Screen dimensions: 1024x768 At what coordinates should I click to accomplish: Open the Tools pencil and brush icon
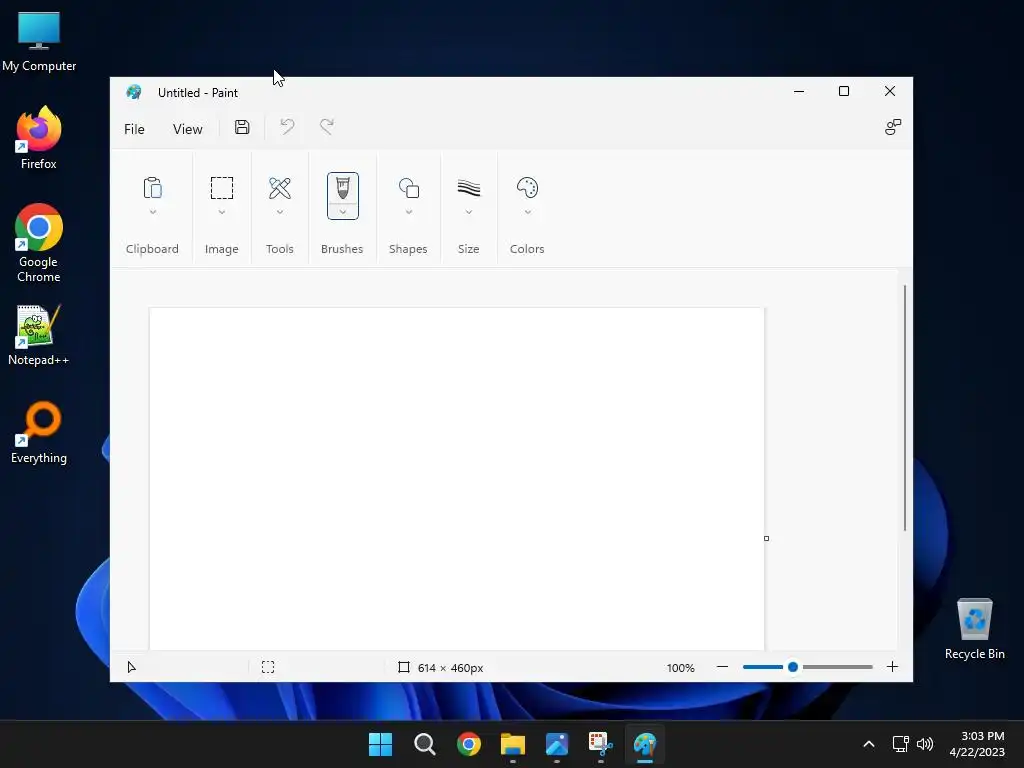[280, 188]
